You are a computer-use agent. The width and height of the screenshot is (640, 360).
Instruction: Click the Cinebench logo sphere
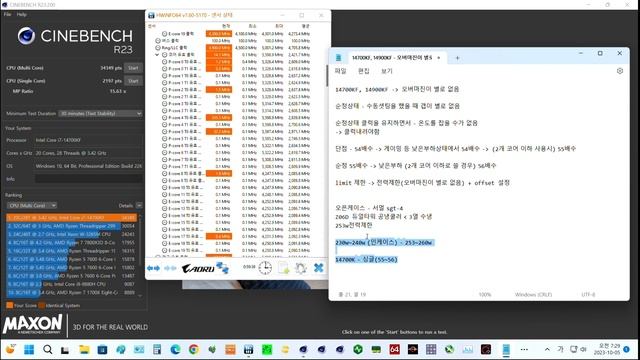coord(26,36)
